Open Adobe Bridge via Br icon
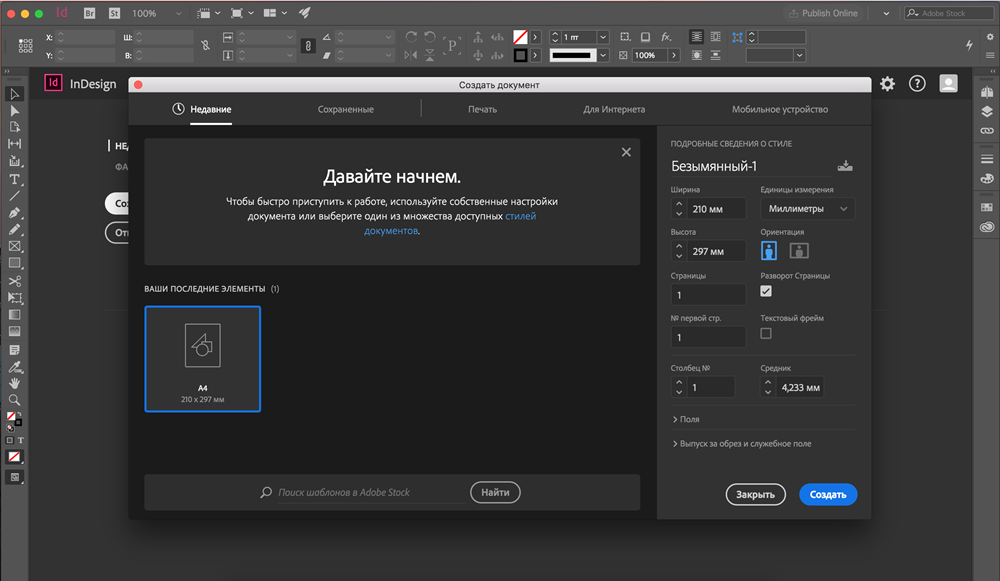Screen dimensions: 1000x581 pyautogui.click(x=89, y=13)
